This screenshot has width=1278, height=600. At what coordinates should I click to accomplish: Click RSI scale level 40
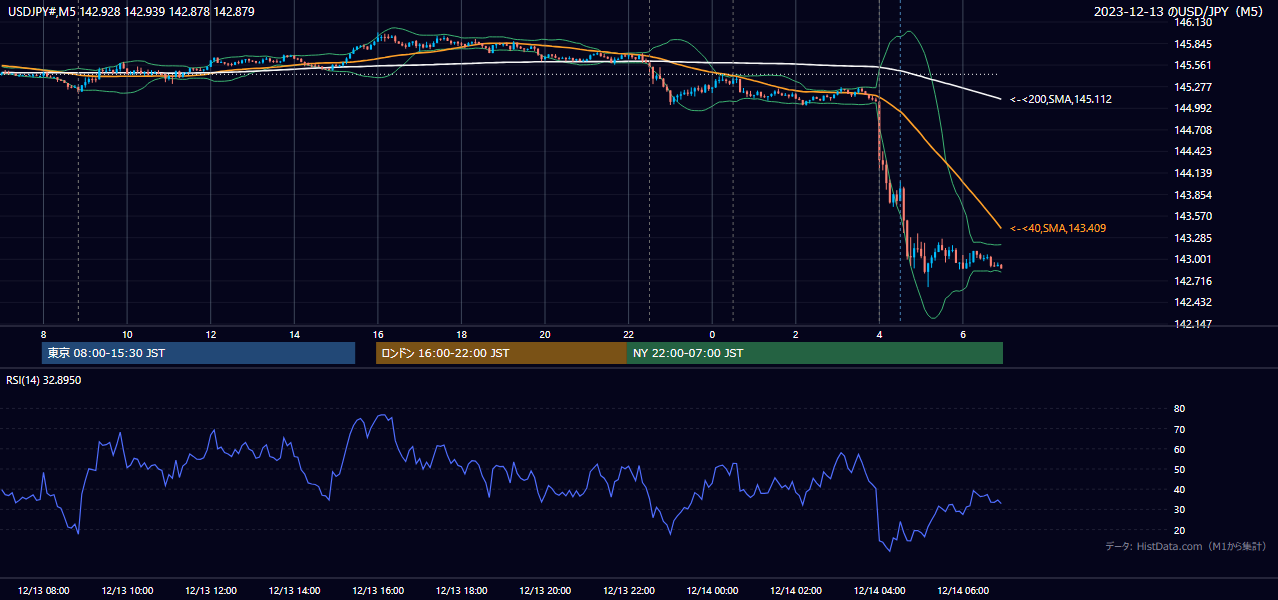click(x=1179, y=489)
